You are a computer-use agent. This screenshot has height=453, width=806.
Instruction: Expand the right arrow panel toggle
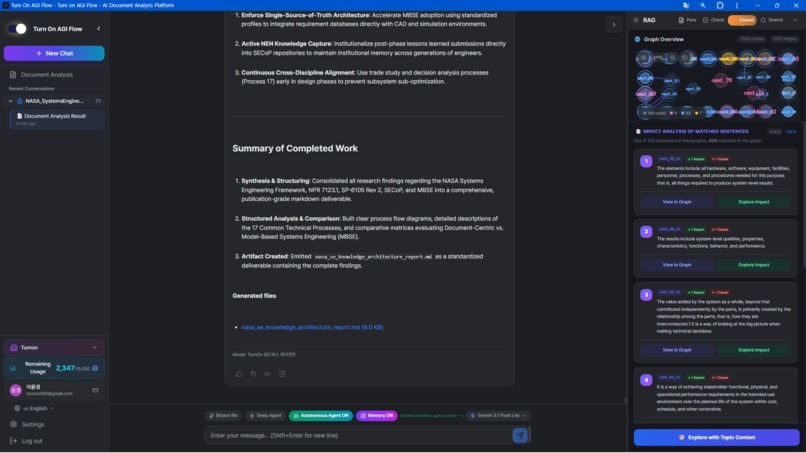coord(614,25)
